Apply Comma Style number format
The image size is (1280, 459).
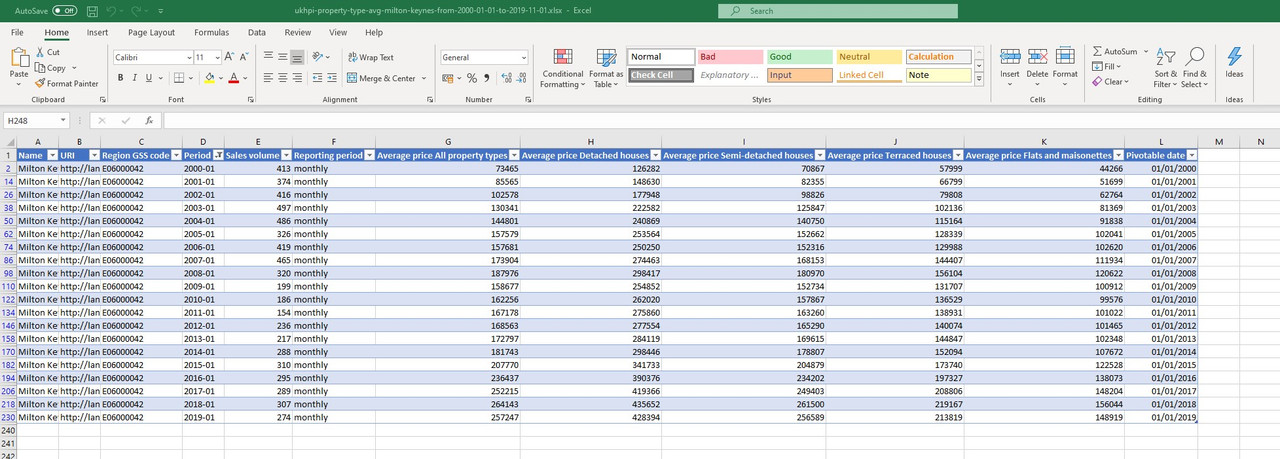[487, 77]
